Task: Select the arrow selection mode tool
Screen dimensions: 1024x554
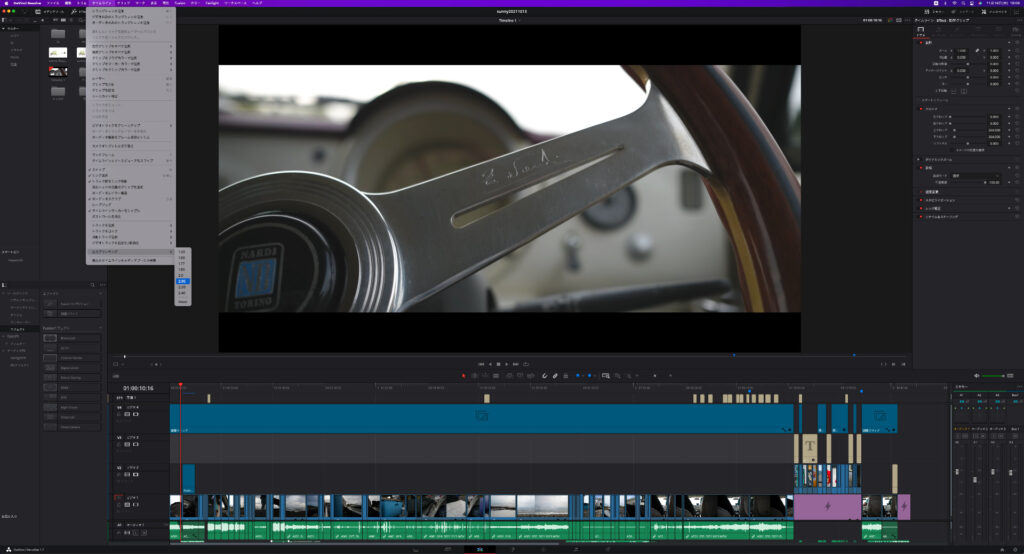Action: click(463, 376)
